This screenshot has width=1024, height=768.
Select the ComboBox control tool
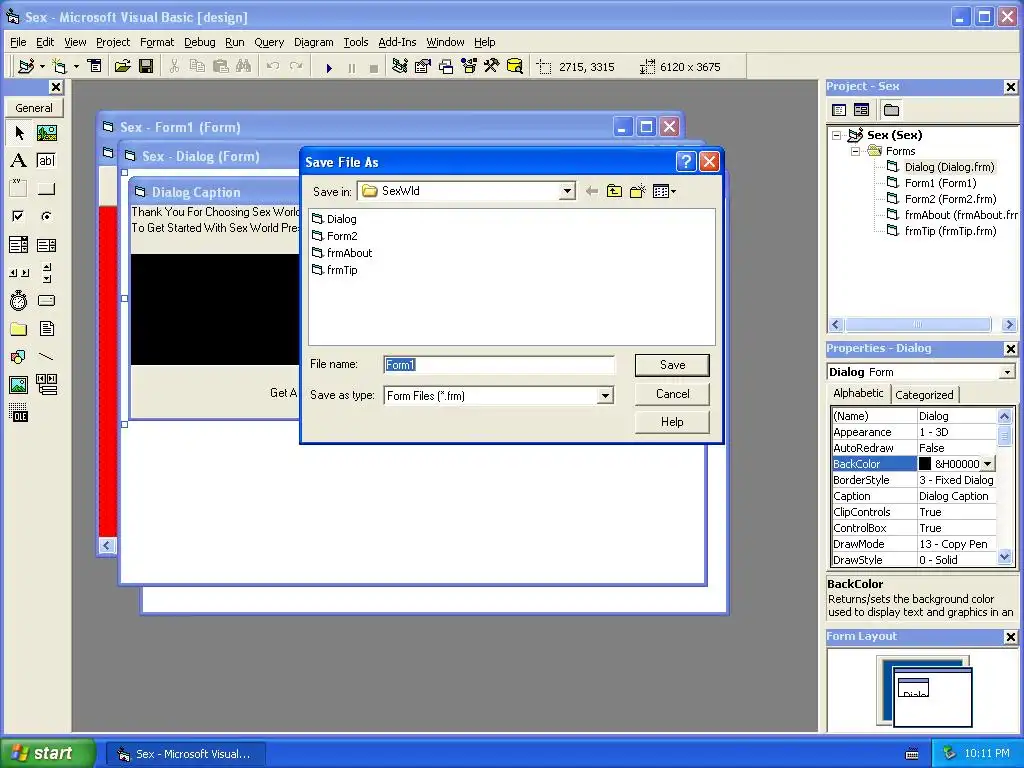coord(19,245)
